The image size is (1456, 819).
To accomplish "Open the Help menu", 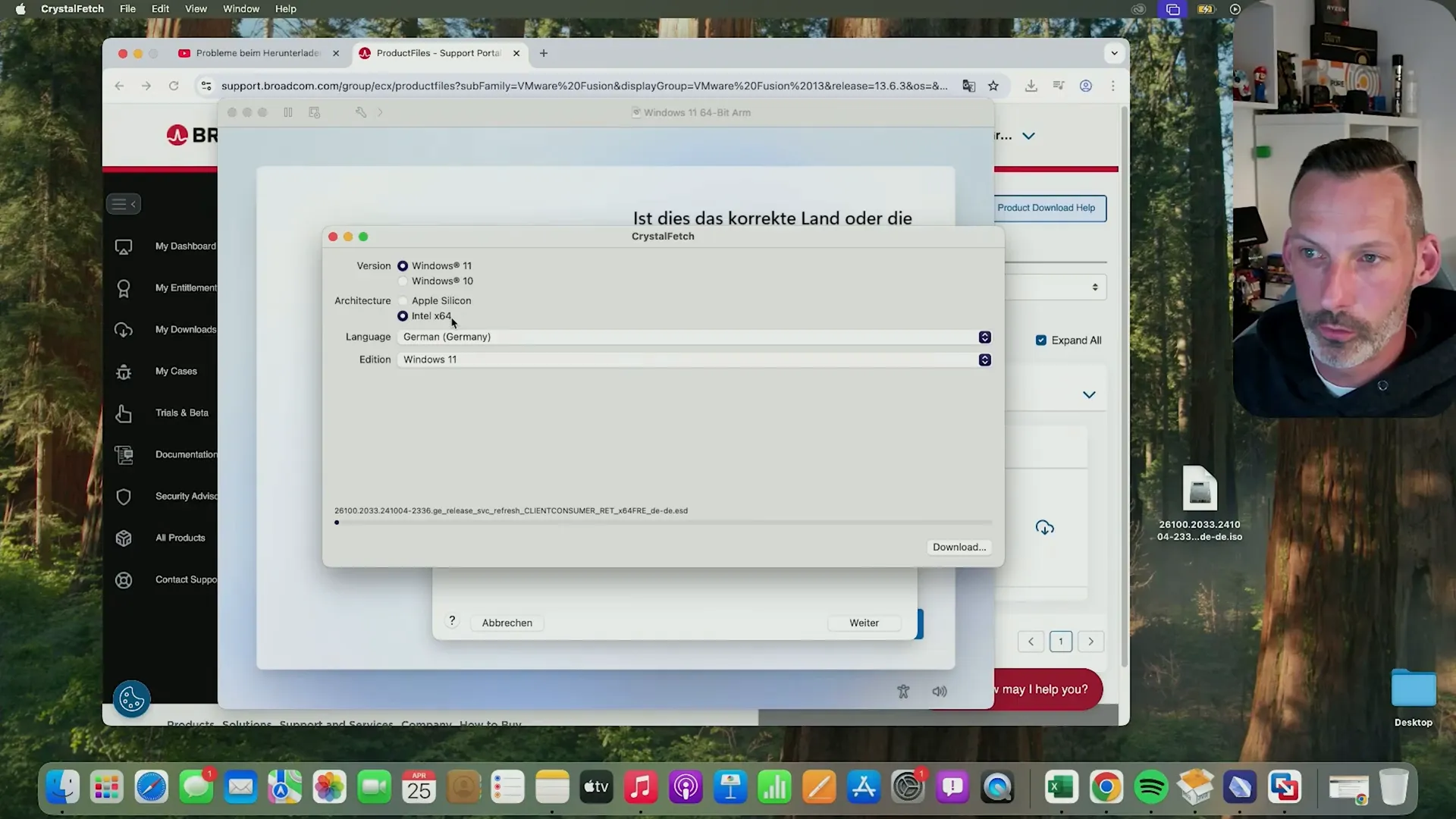I will click(285, 9).
